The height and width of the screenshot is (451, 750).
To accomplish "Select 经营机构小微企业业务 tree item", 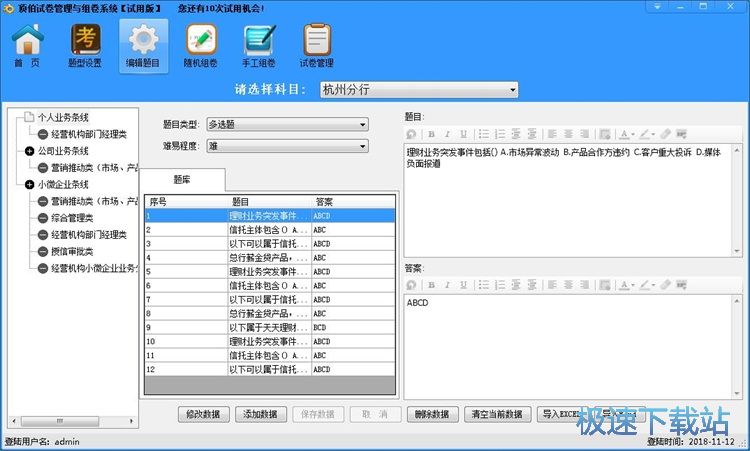I will pos(94,268).
